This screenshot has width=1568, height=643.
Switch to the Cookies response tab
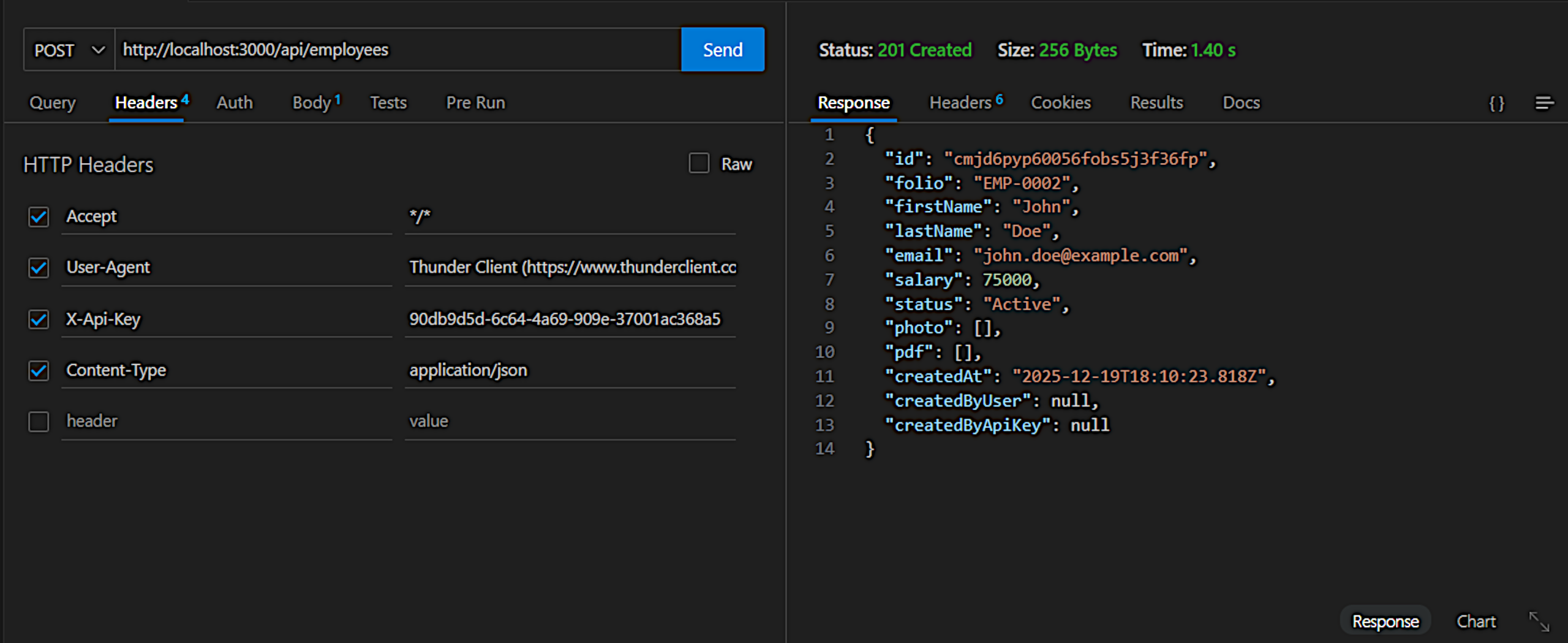click(x=1061, y=102)
